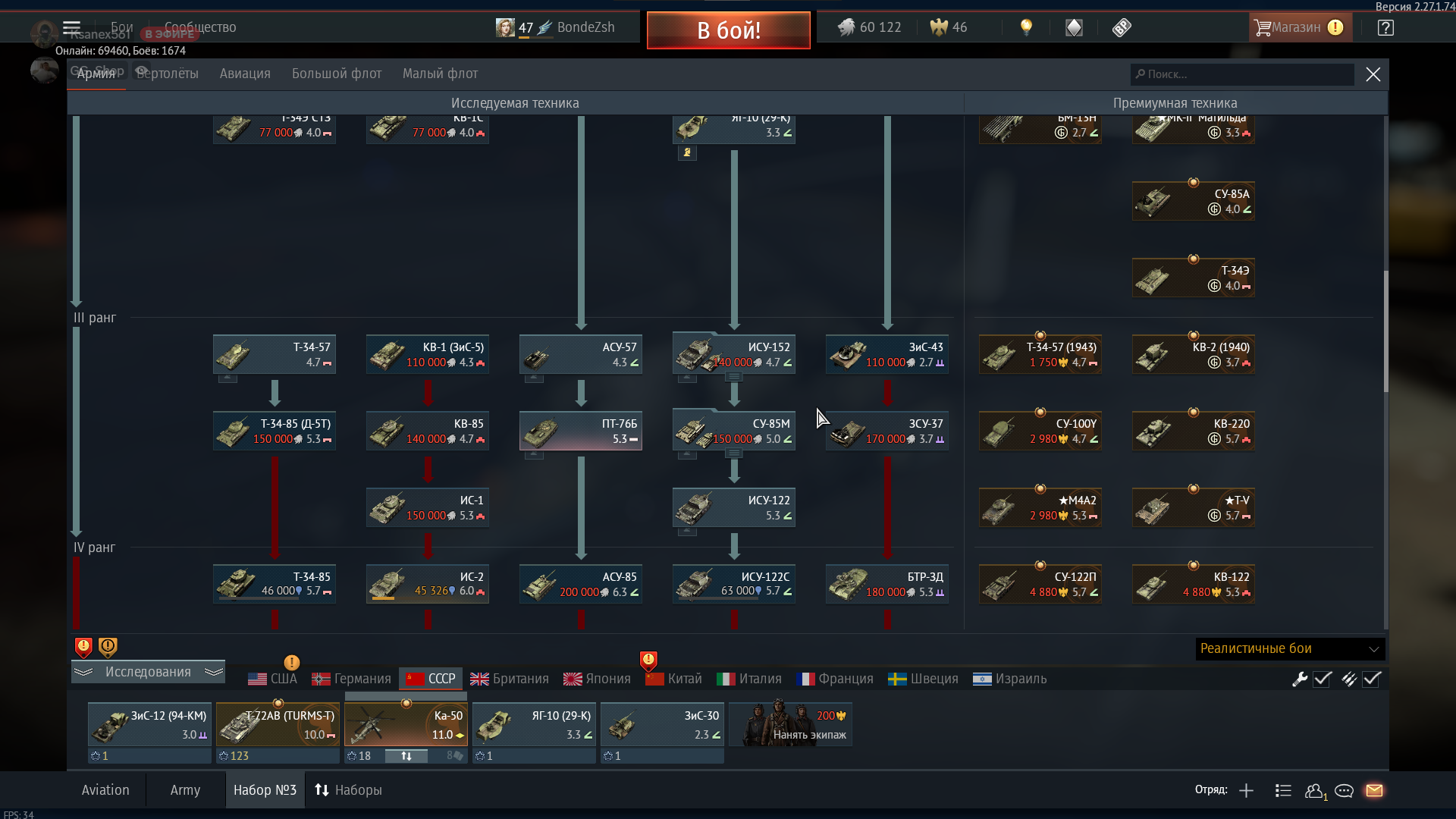Open the Магазин store button
Screen dimensions: 1456x819
[1300, 27]
